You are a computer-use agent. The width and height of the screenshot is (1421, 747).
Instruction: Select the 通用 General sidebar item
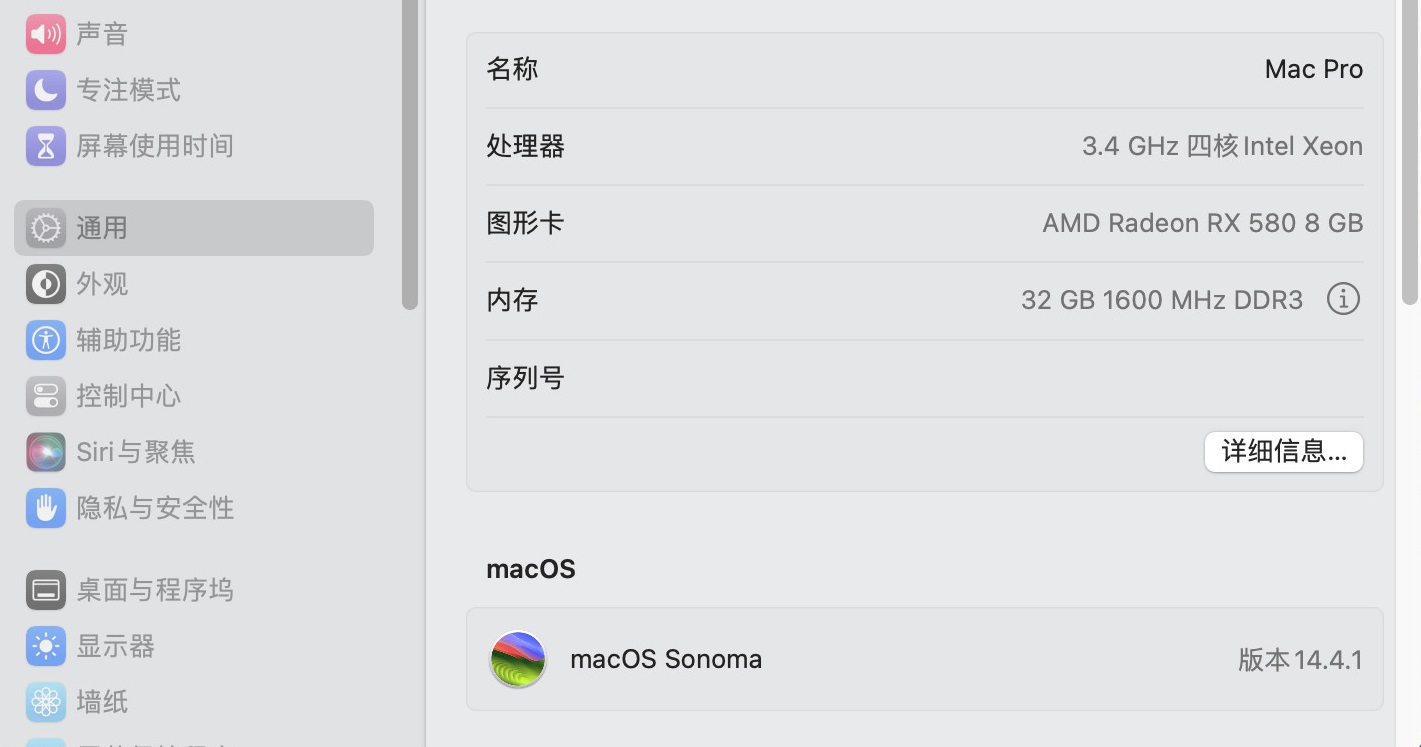pyautogui.click(x=194, y=228)
